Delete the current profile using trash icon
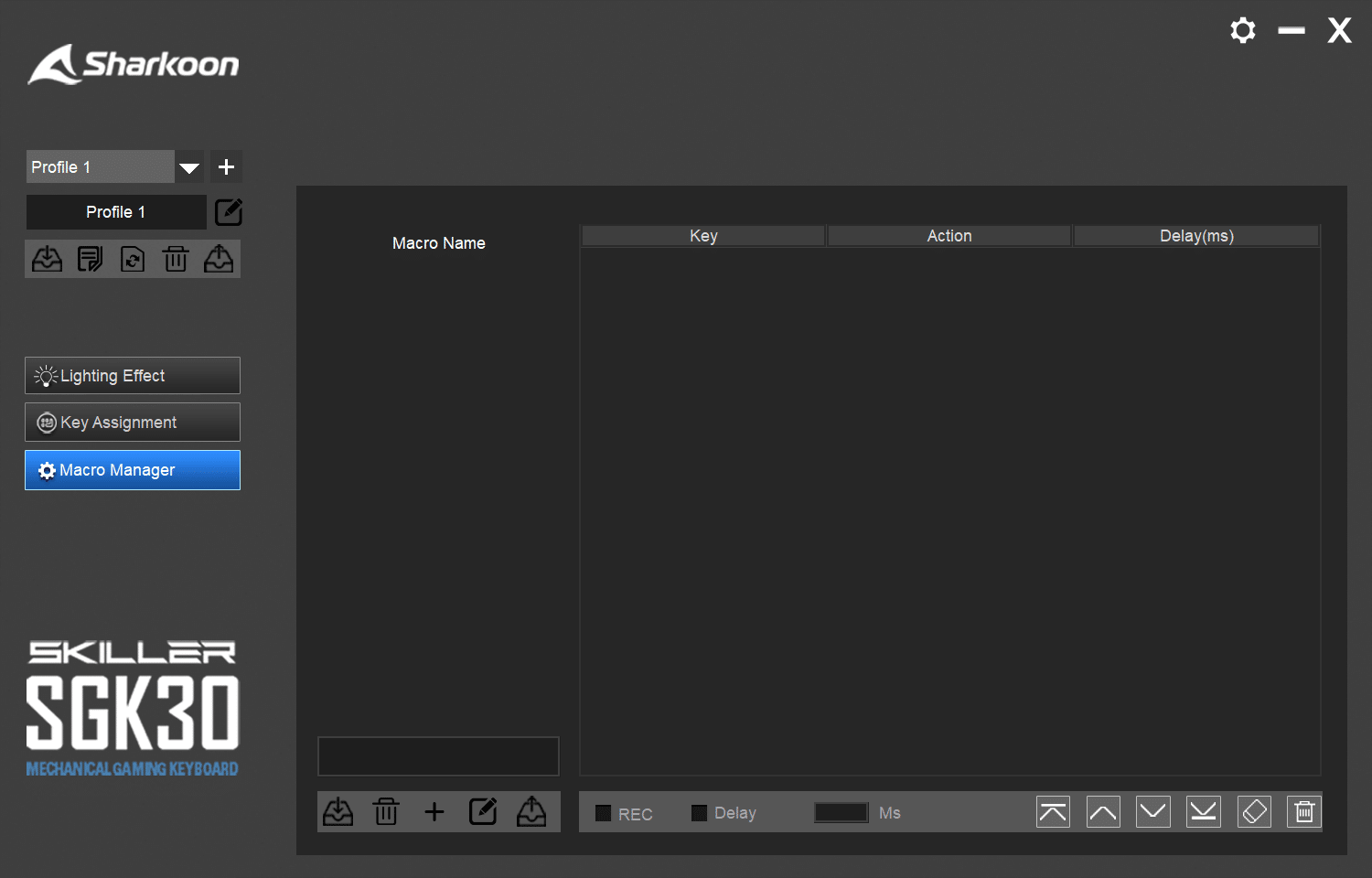The image size is (1372, 878). pyautogui.click(x=176, y=260)
